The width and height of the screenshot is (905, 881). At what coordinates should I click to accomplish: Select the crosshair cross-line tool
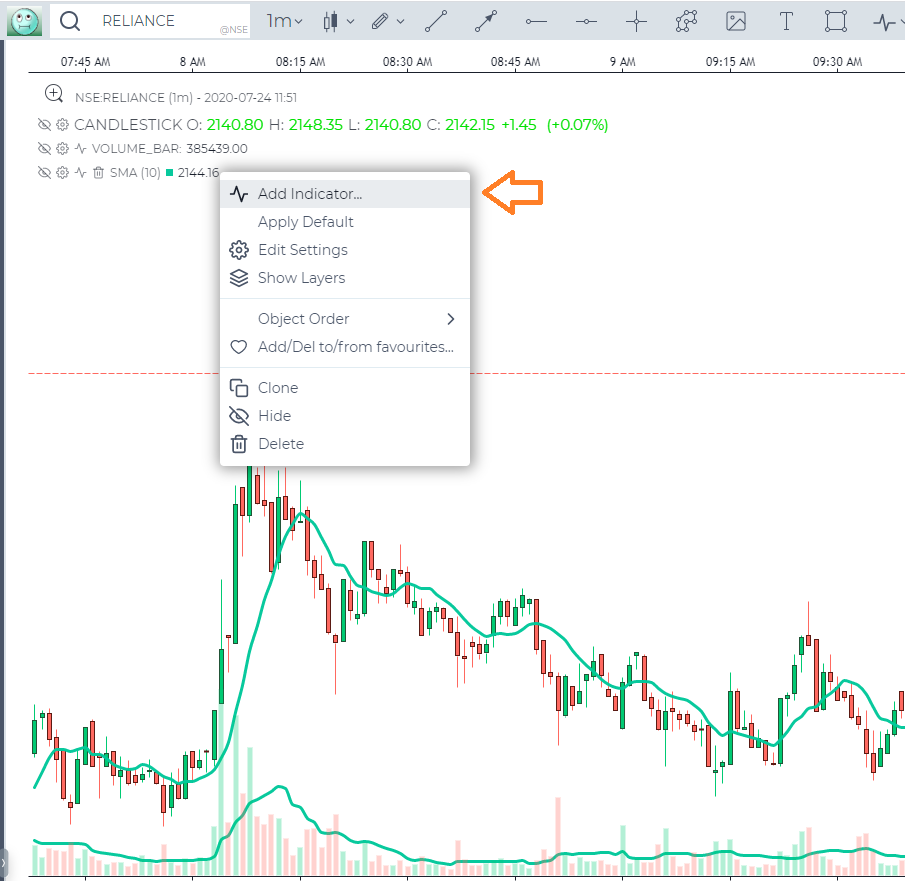636,21
